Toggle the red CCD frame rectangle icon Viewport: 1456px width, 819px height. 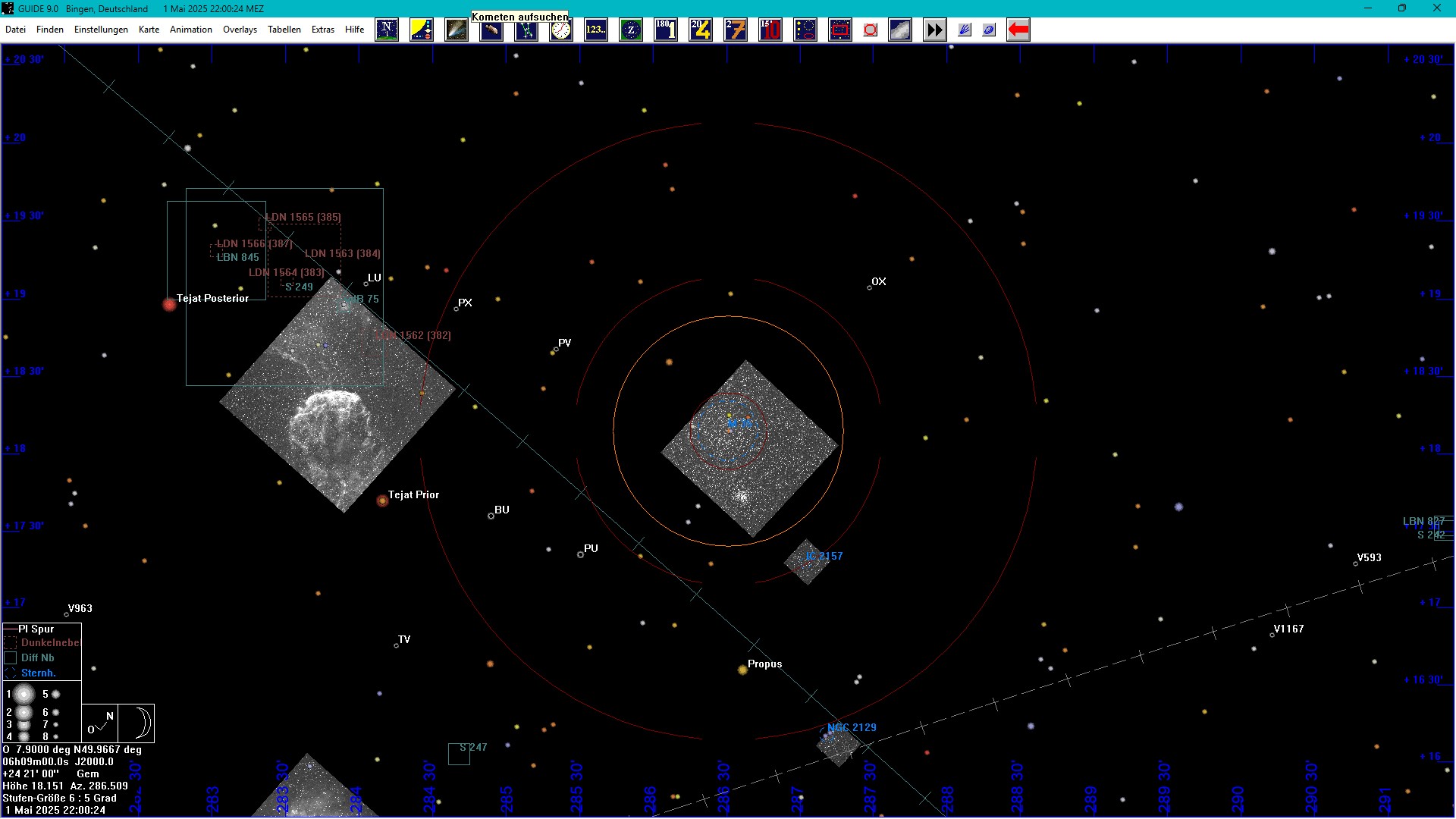(840, 30)
